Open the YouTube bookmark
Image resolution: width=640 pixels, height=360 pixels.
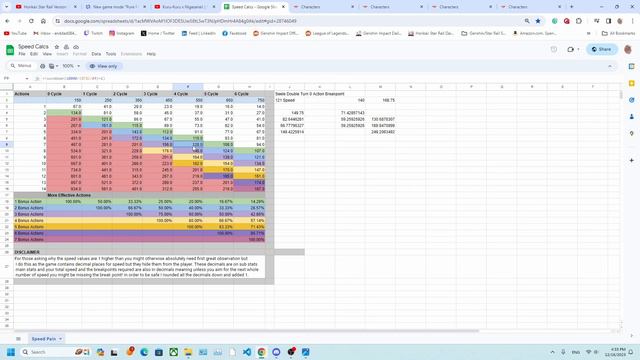click(x=16, y=33)
